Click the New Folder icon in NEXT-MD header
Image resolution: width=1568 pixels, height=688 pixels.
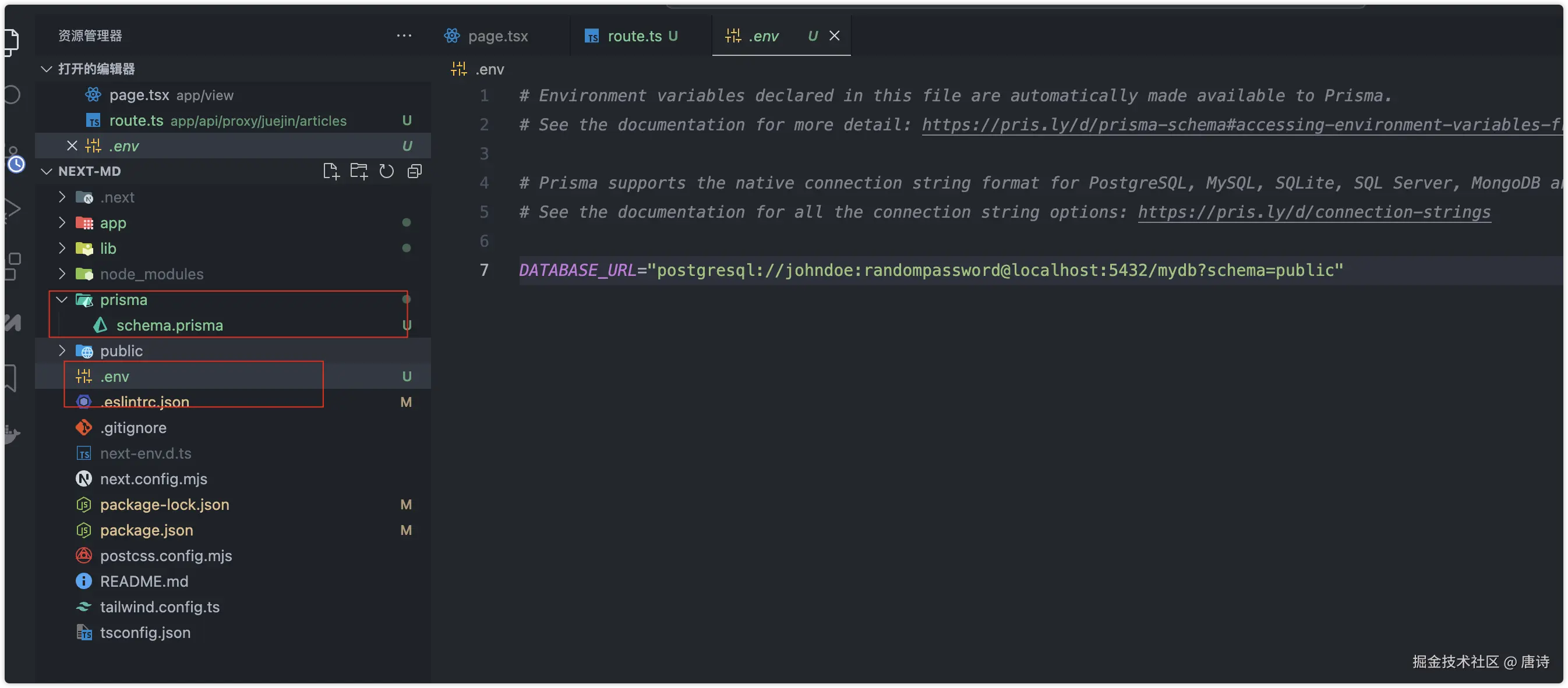359,172
